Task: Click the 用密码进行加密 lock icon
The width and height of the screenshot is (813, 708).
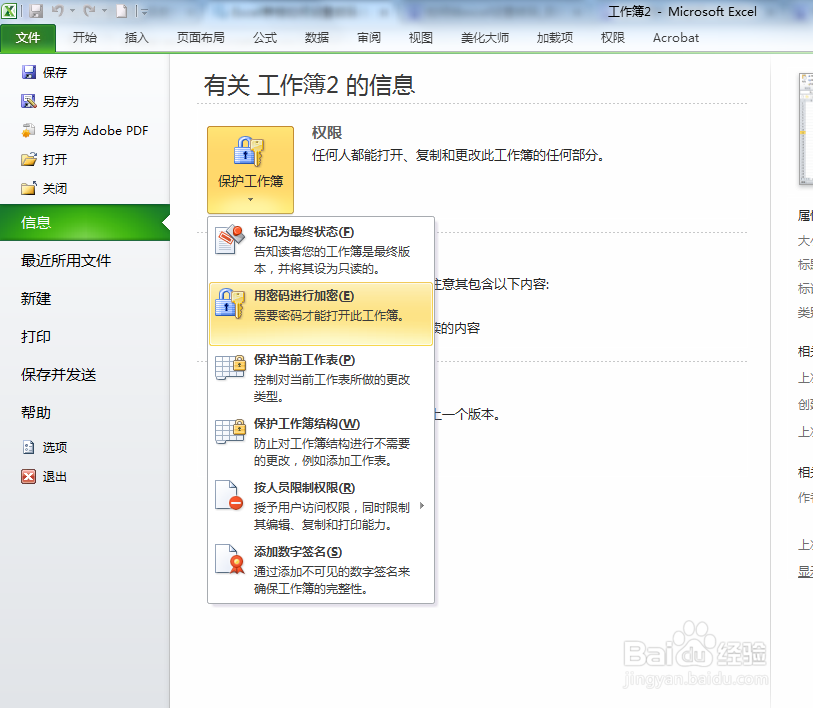Action: point(230,303)
